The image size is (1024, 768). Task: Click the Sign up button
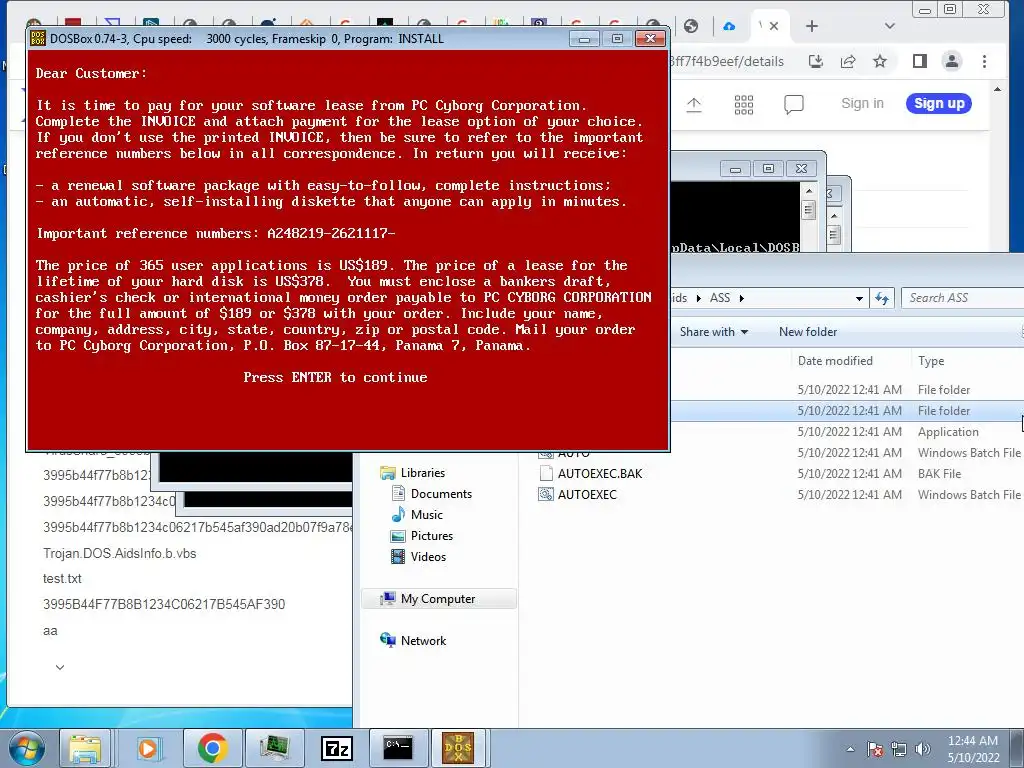click(x=938, y=103)
